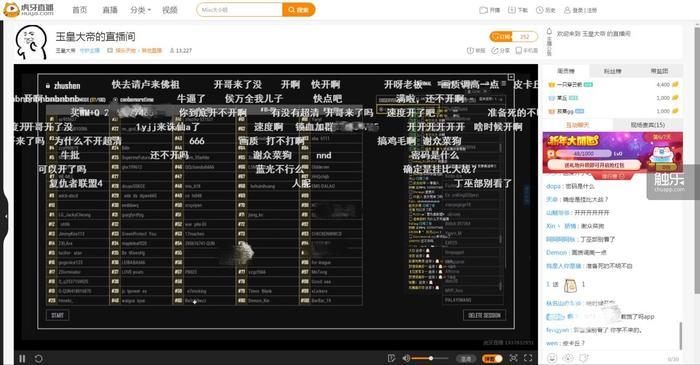The width and height of the screenshot is (700, 365).
Task: Click the room title 玉皇大帝的直播间
Action: click(96, 37)
